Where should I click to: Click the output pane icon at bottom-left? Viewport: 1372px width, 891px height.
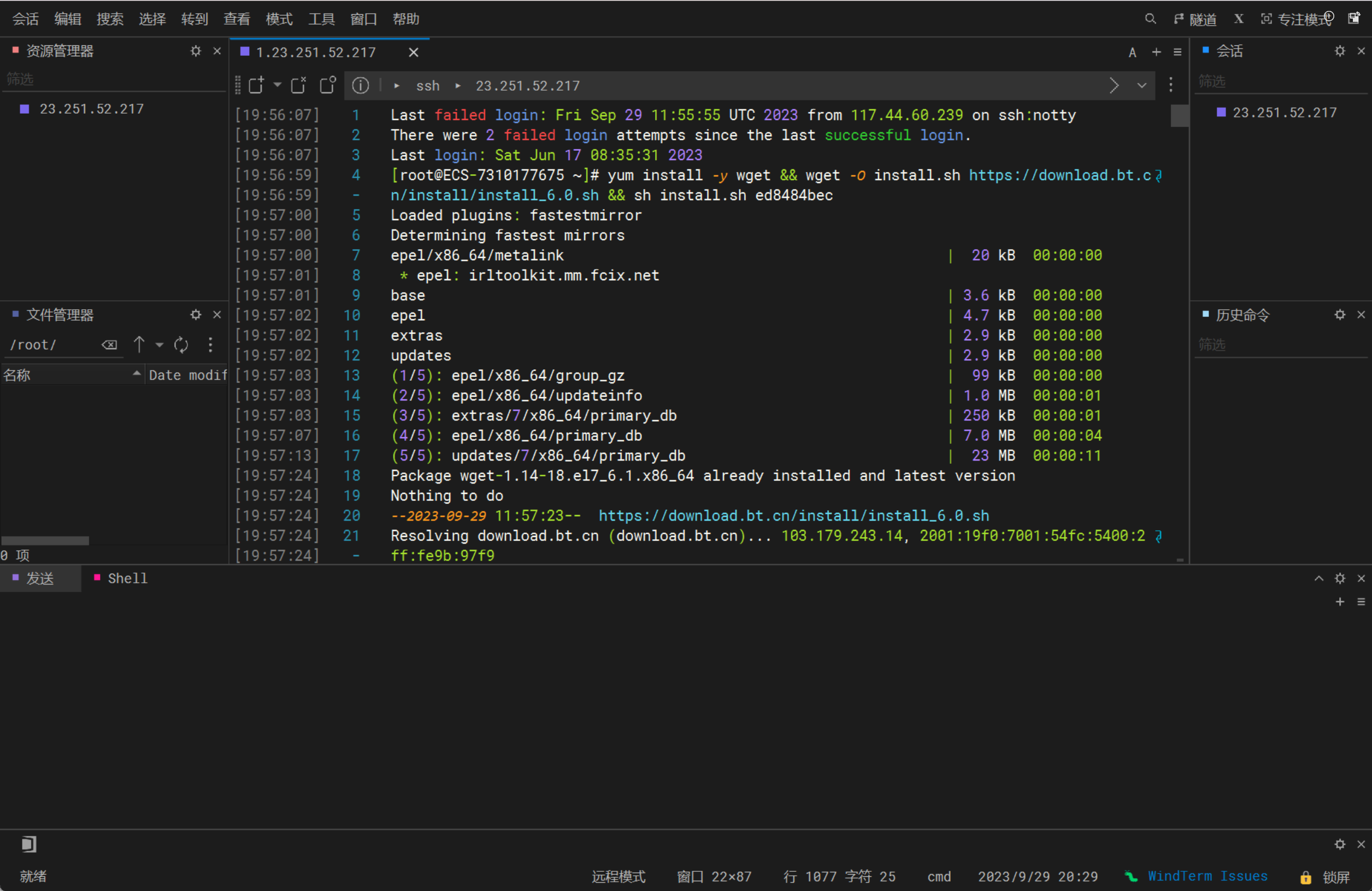pyautogui.click(x=28, y=845)
